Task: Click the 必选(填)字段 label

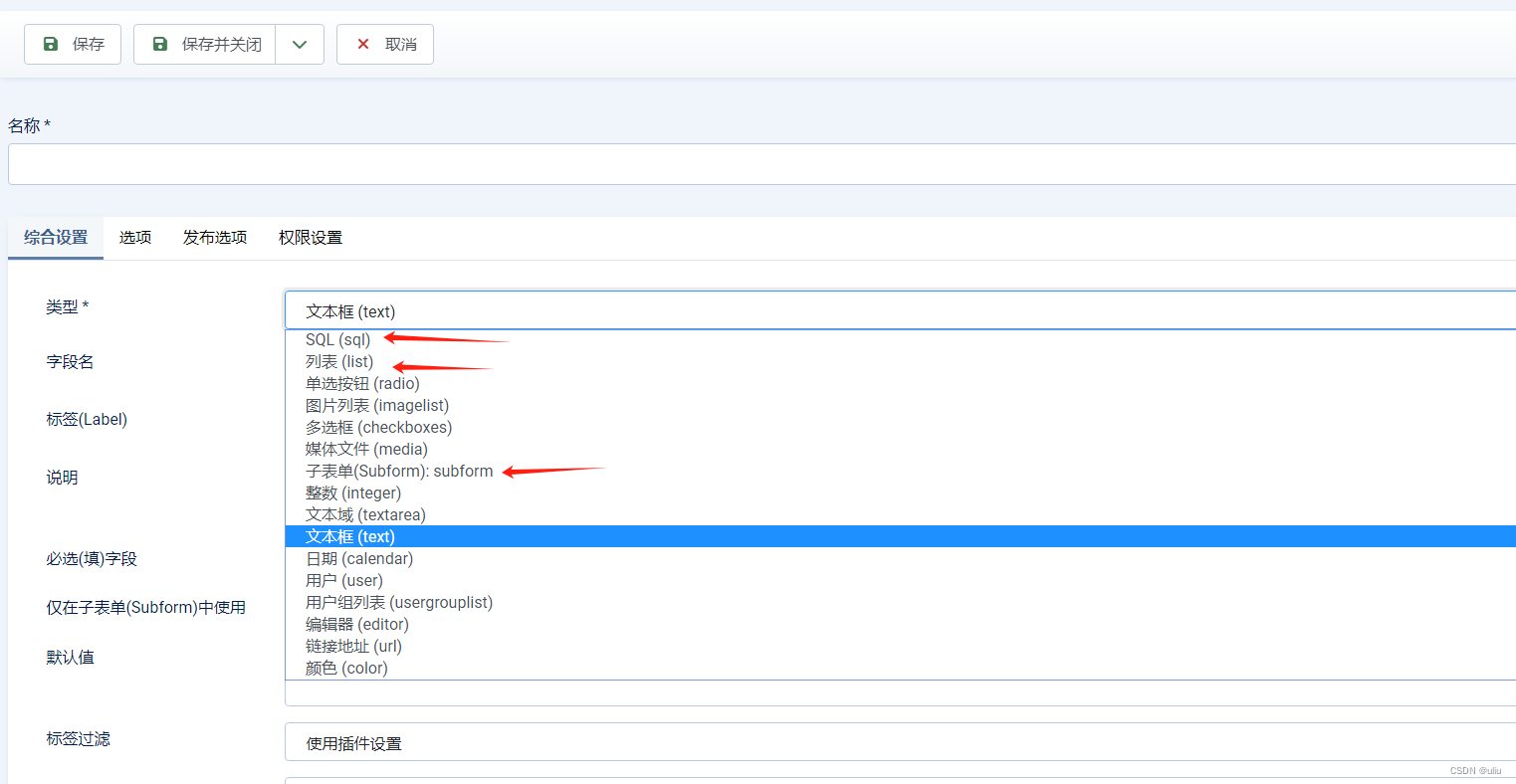Action: [92, 559]
